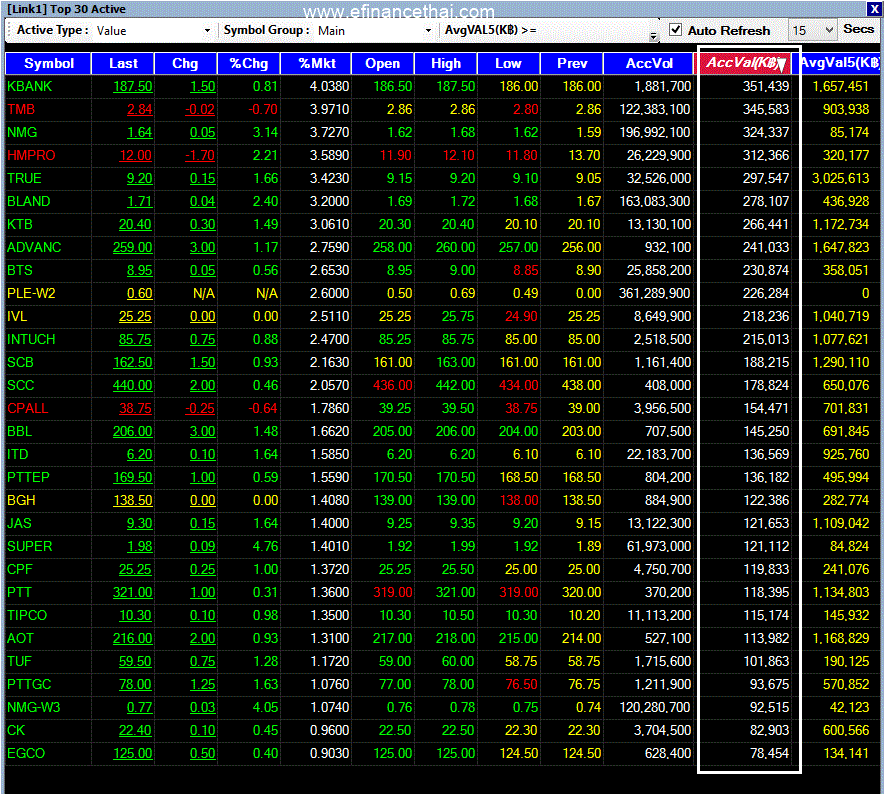The width and height of the screenshot is (885, 794).
Task: Click KBANK last price 187.50
Action: 133,86
